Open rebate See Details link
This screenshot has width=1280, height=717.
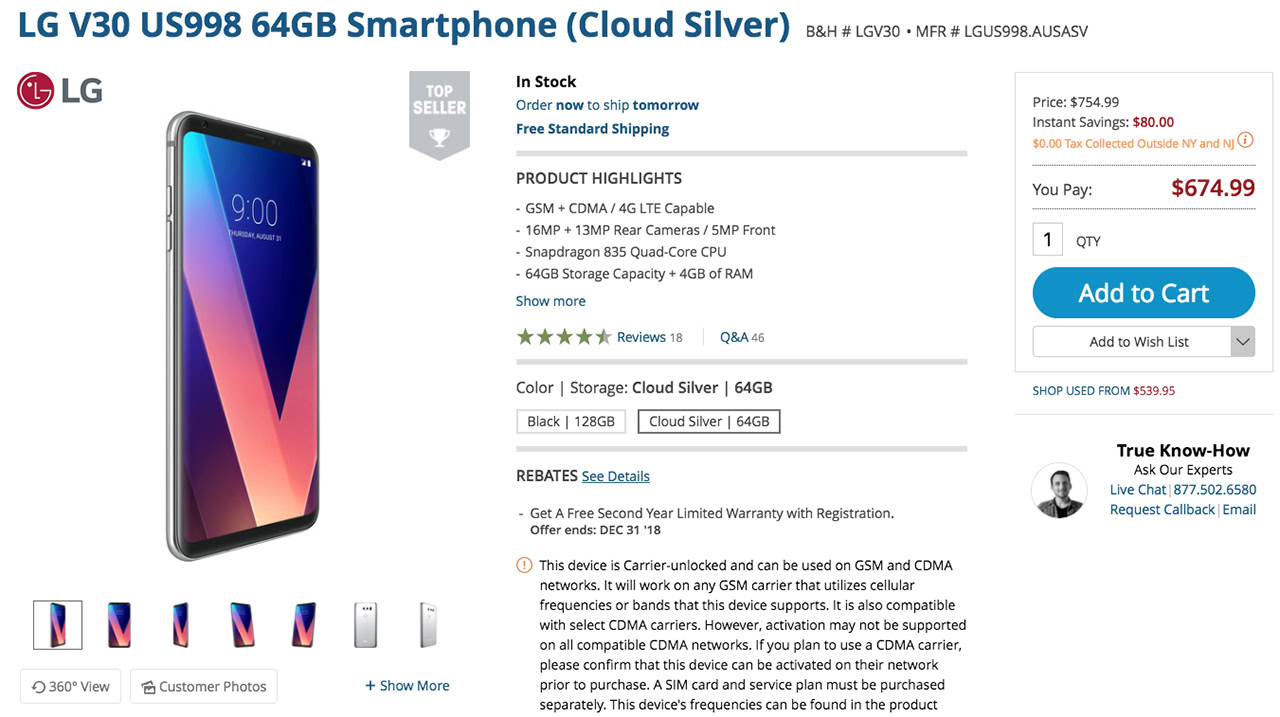[x=616, y=476]
